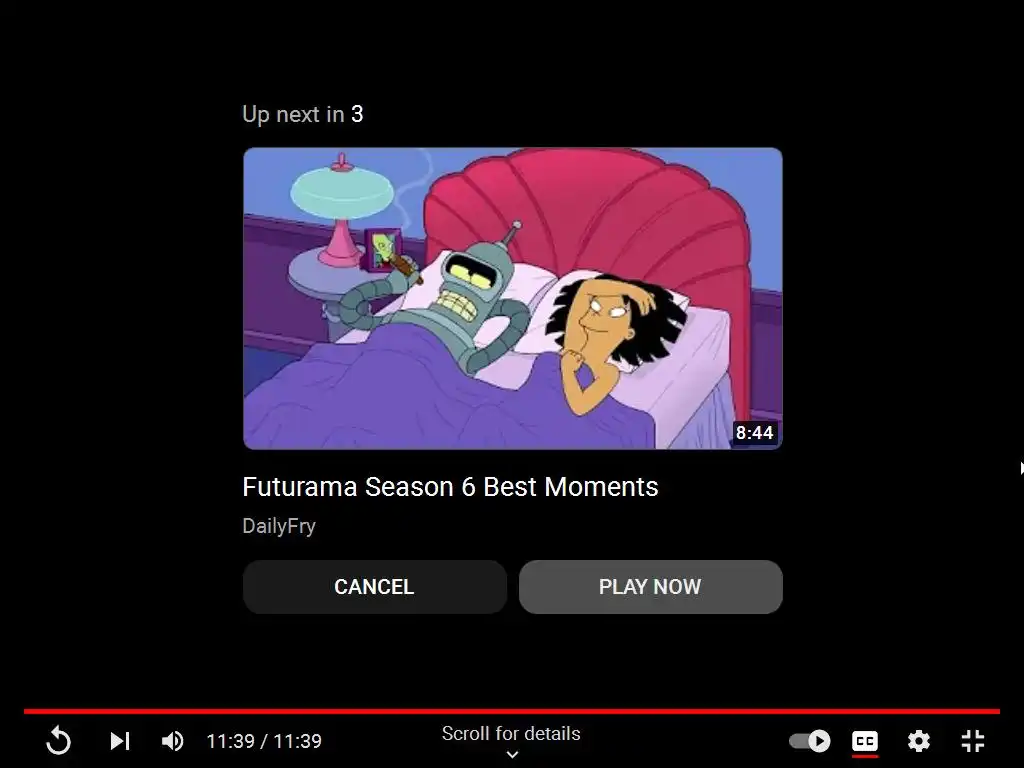Mute audio with the speaker icon

172,741
